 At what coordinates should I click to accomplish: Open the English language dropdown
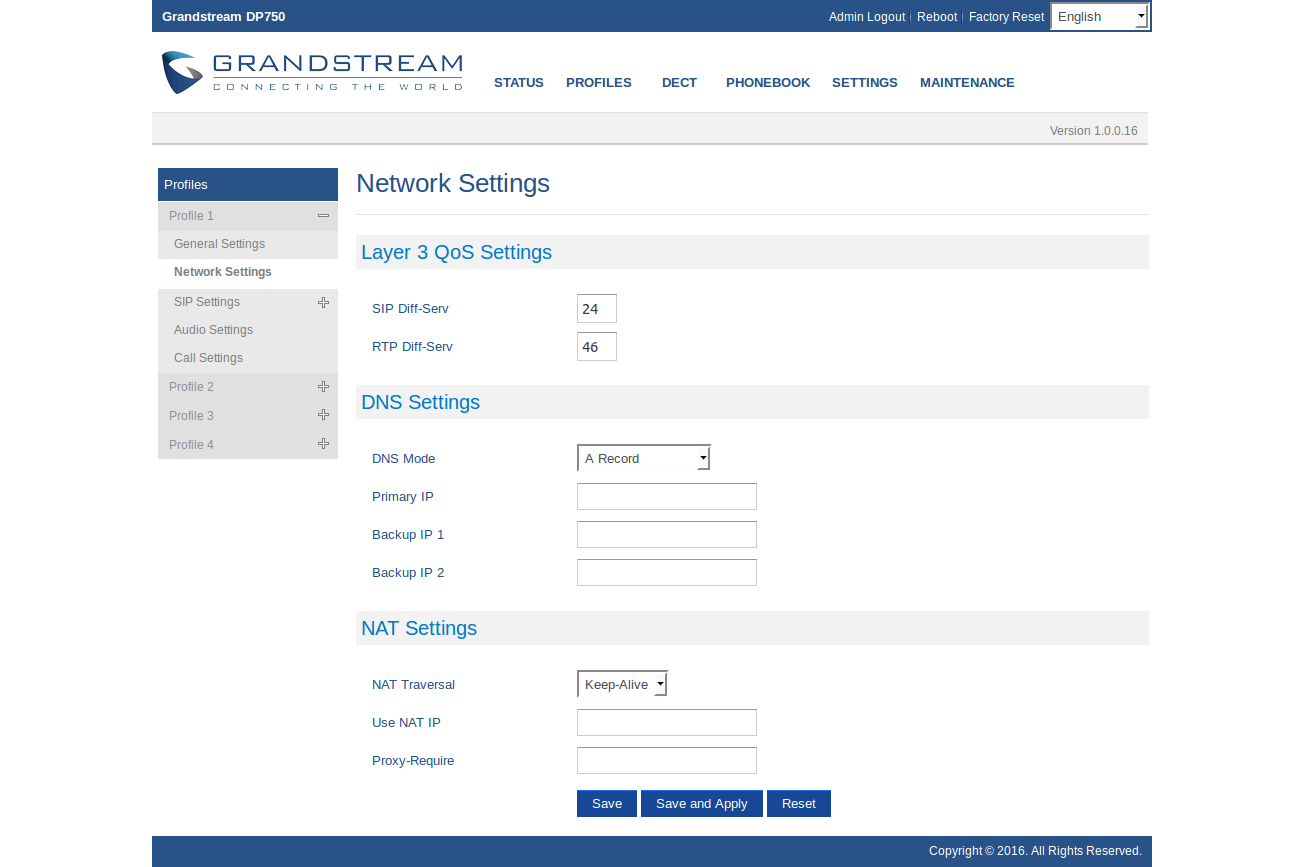[1100, 17]
